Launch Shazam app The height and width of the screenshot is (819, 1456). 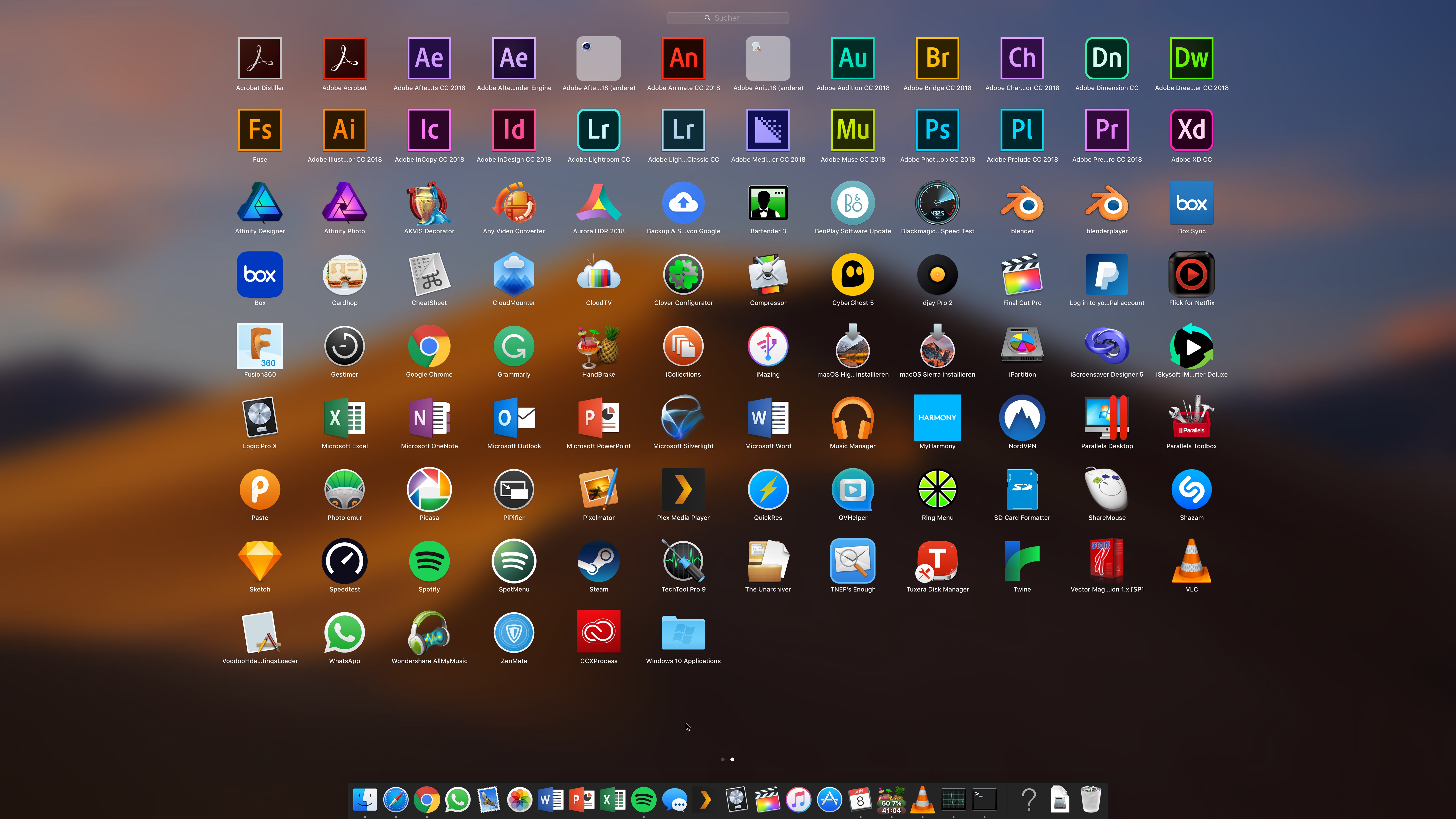[1191, 489]
